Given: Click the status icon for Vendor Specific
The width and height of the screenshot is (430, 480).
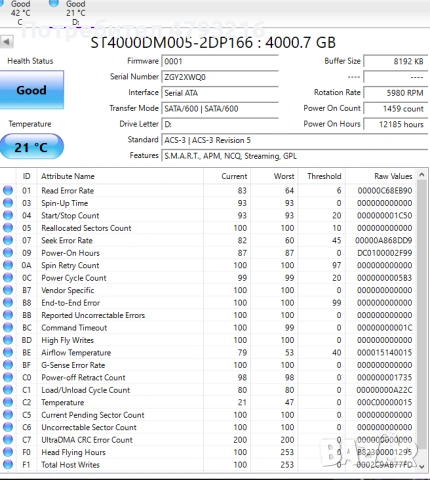Looking at the screenshot, I should coord(8,290).
